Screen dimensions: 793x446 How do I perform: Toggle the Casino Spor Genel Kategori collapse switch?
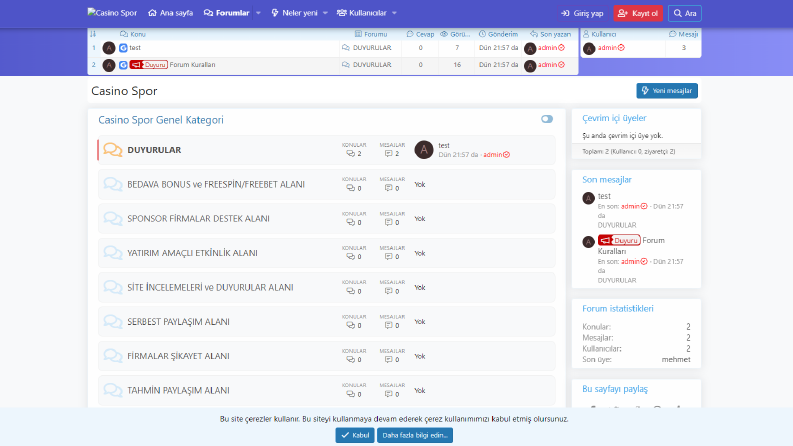pos(547,119)
